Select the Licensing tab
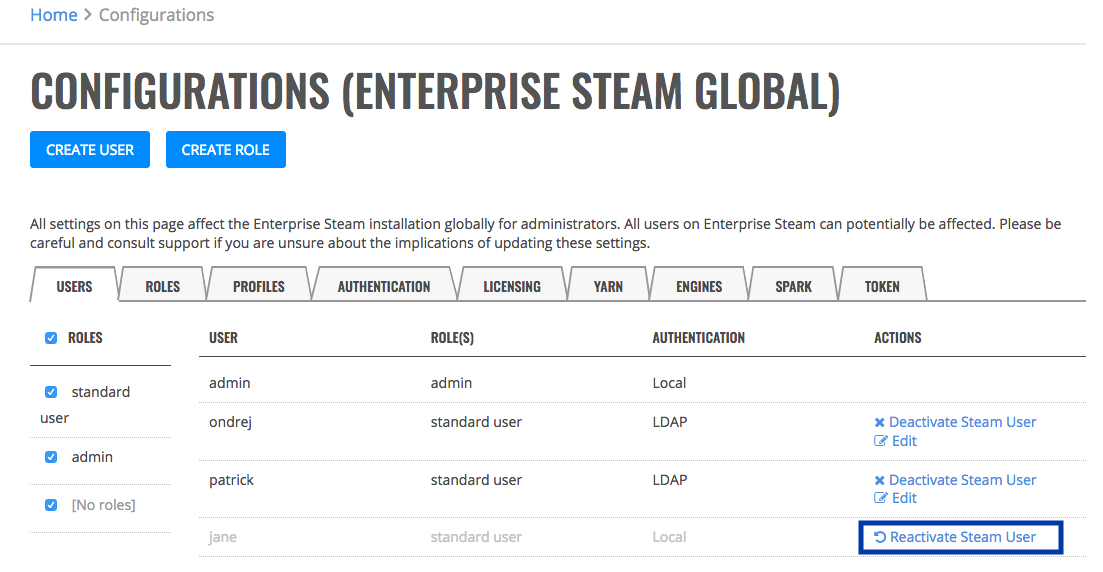This screenshot has width=1103, height=572. click(x=511, y=286)
